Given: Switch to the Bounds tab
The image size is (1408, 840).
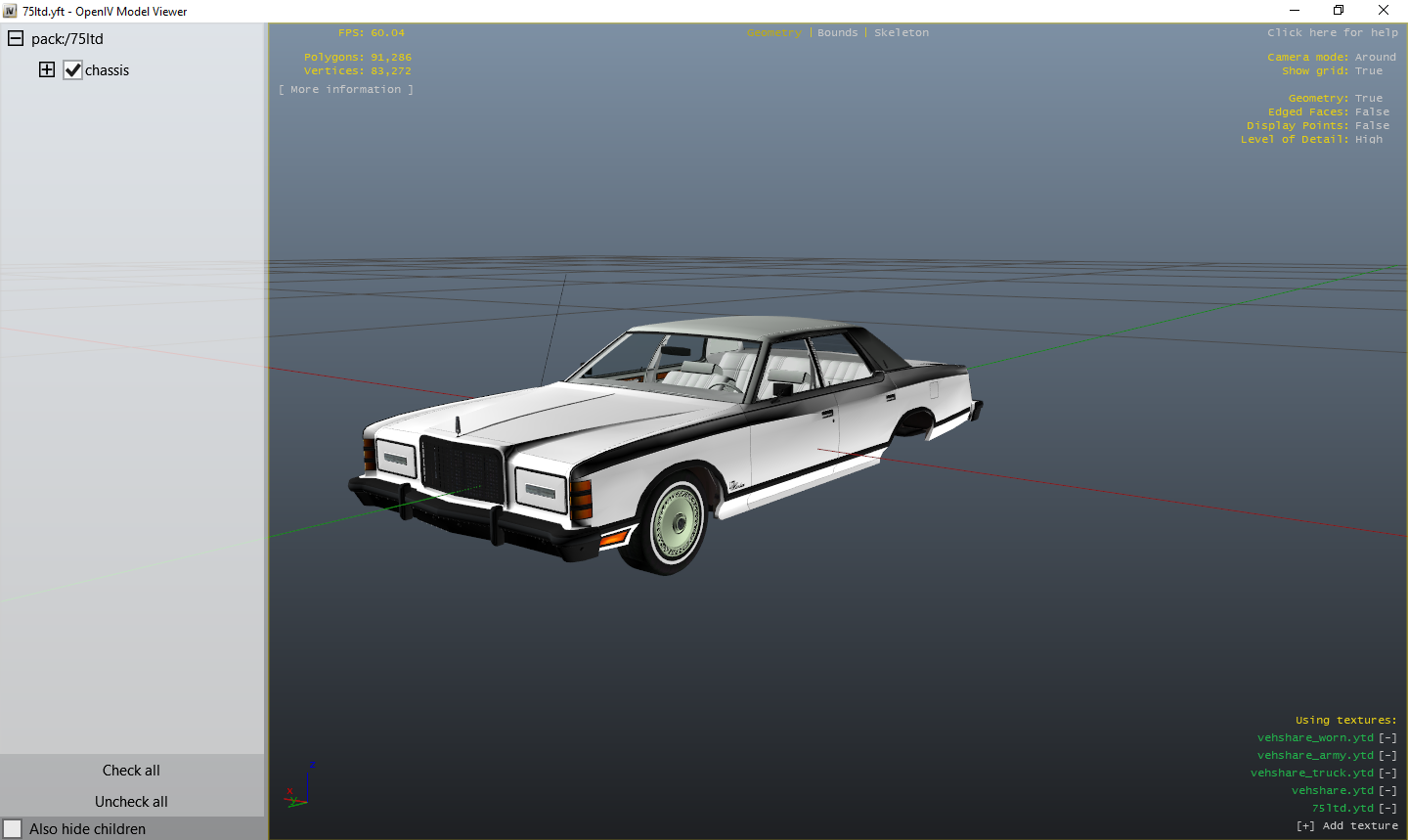Looking at the screenshot, I should 837,32.
